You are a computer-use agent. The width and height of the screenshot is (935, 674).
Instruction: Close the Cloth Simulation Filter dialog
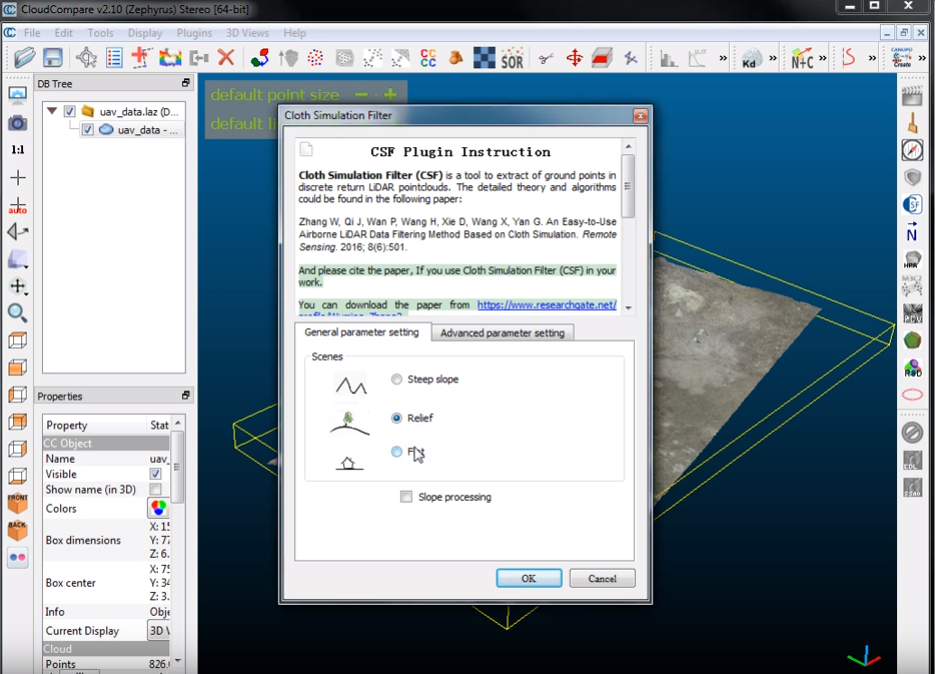[640, 115]
